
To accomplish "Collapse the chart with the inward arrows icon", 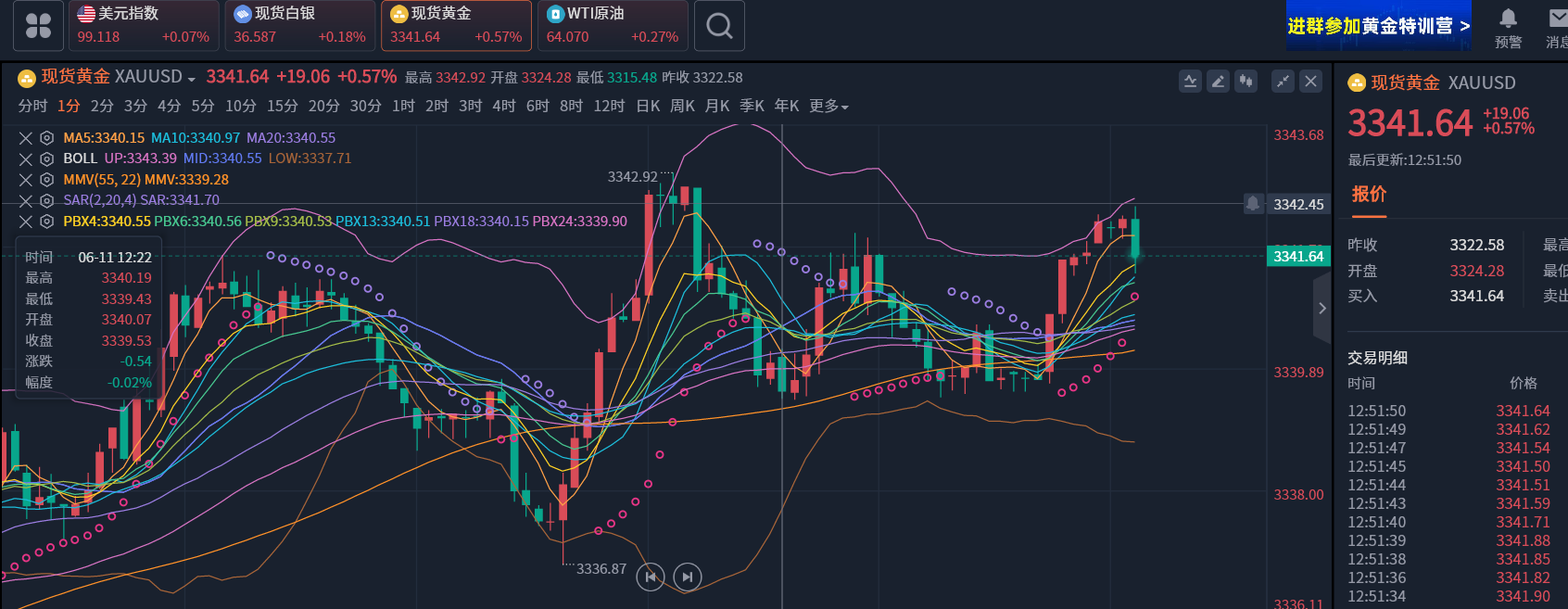I will point(1283,82).
